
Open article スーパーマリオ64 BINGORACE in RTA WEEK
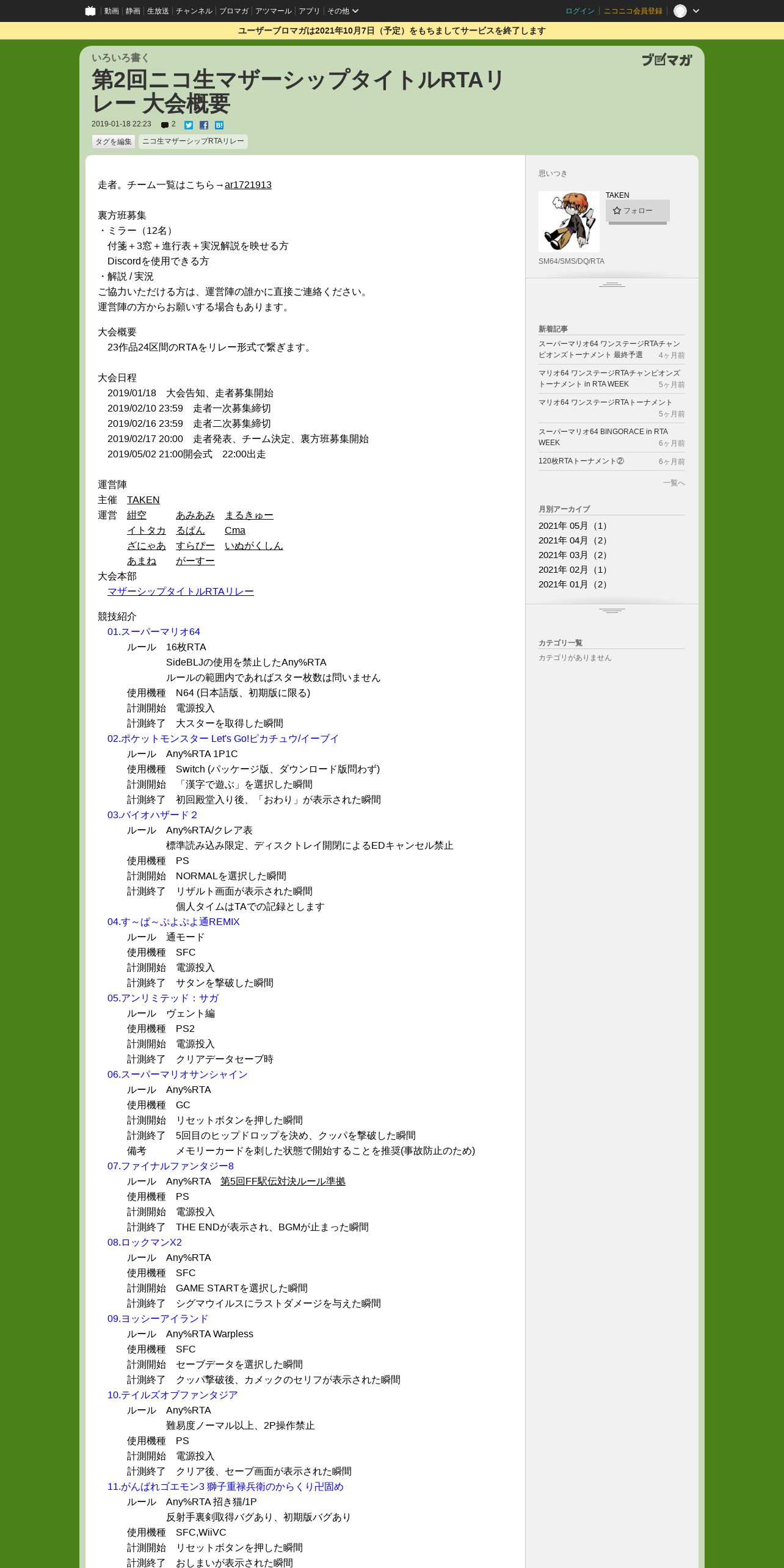(603, 437)
